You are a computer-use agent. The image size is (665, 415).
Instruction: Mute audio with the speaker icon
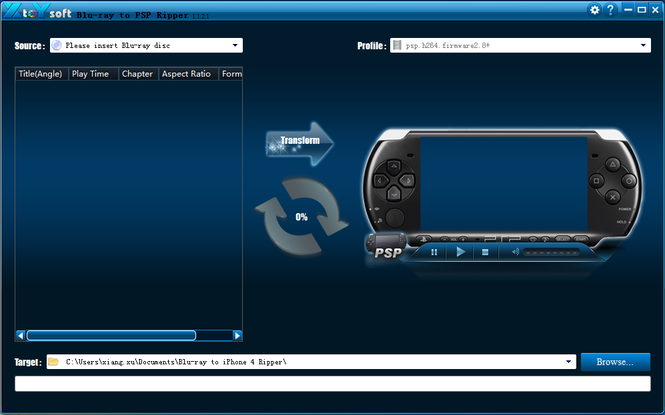(515, 252)
